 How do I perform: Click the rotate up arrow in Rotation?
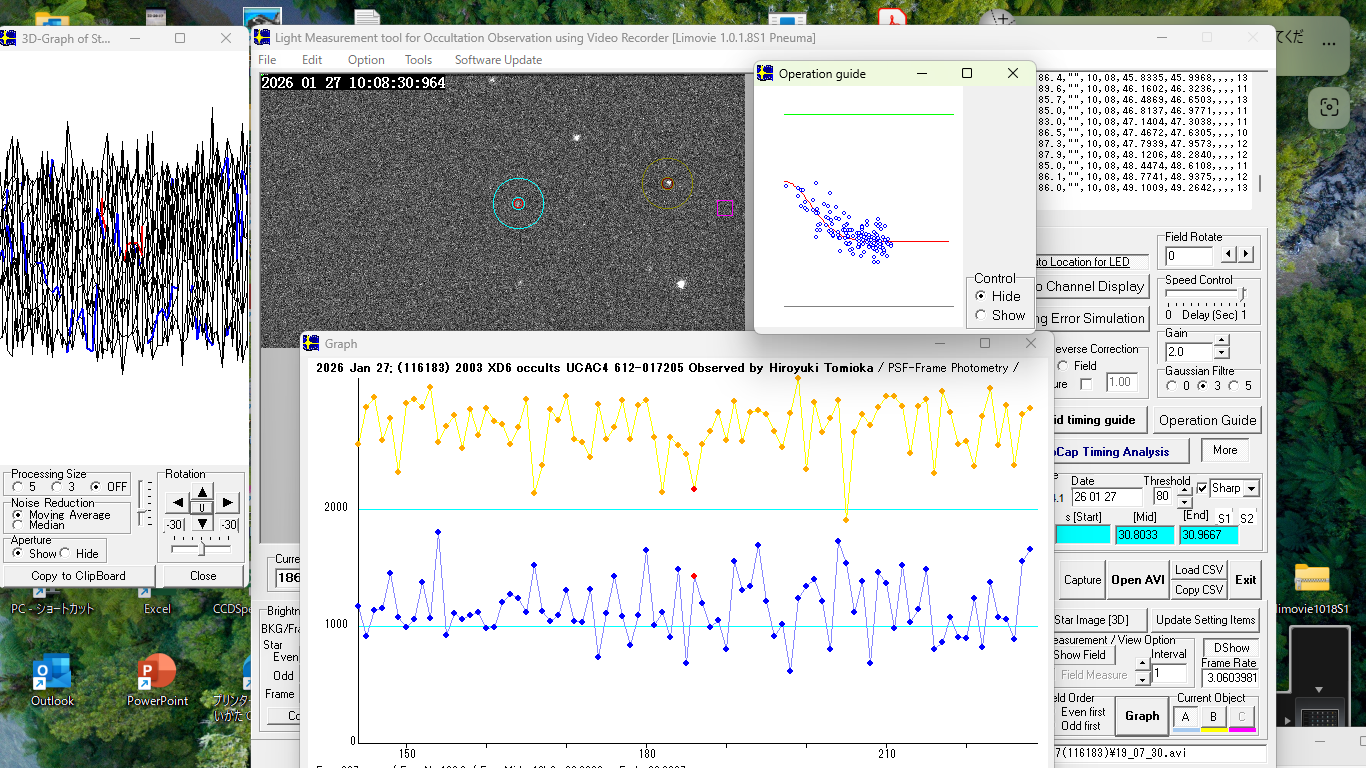(202, 491)
